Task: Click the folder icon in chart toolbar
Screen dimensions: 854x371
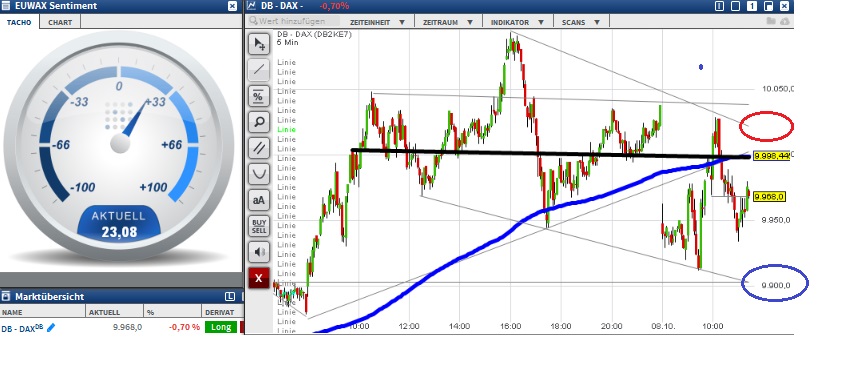Action: [771, 21]
